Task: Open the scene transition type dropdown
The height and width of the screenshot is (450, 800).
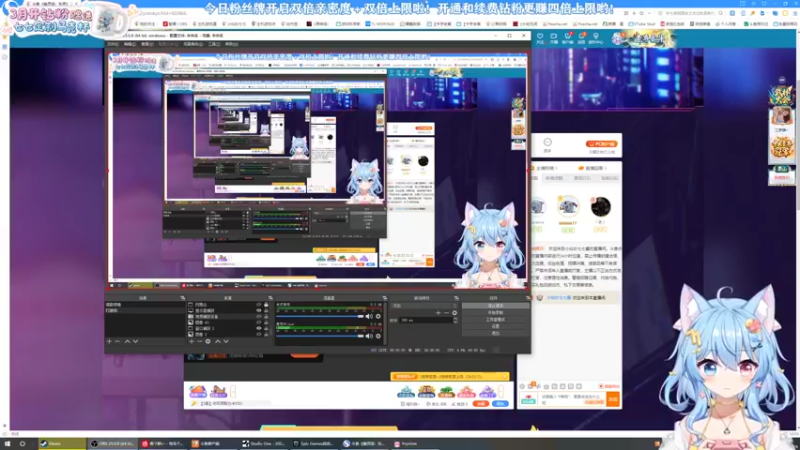Action: (424, 306)
